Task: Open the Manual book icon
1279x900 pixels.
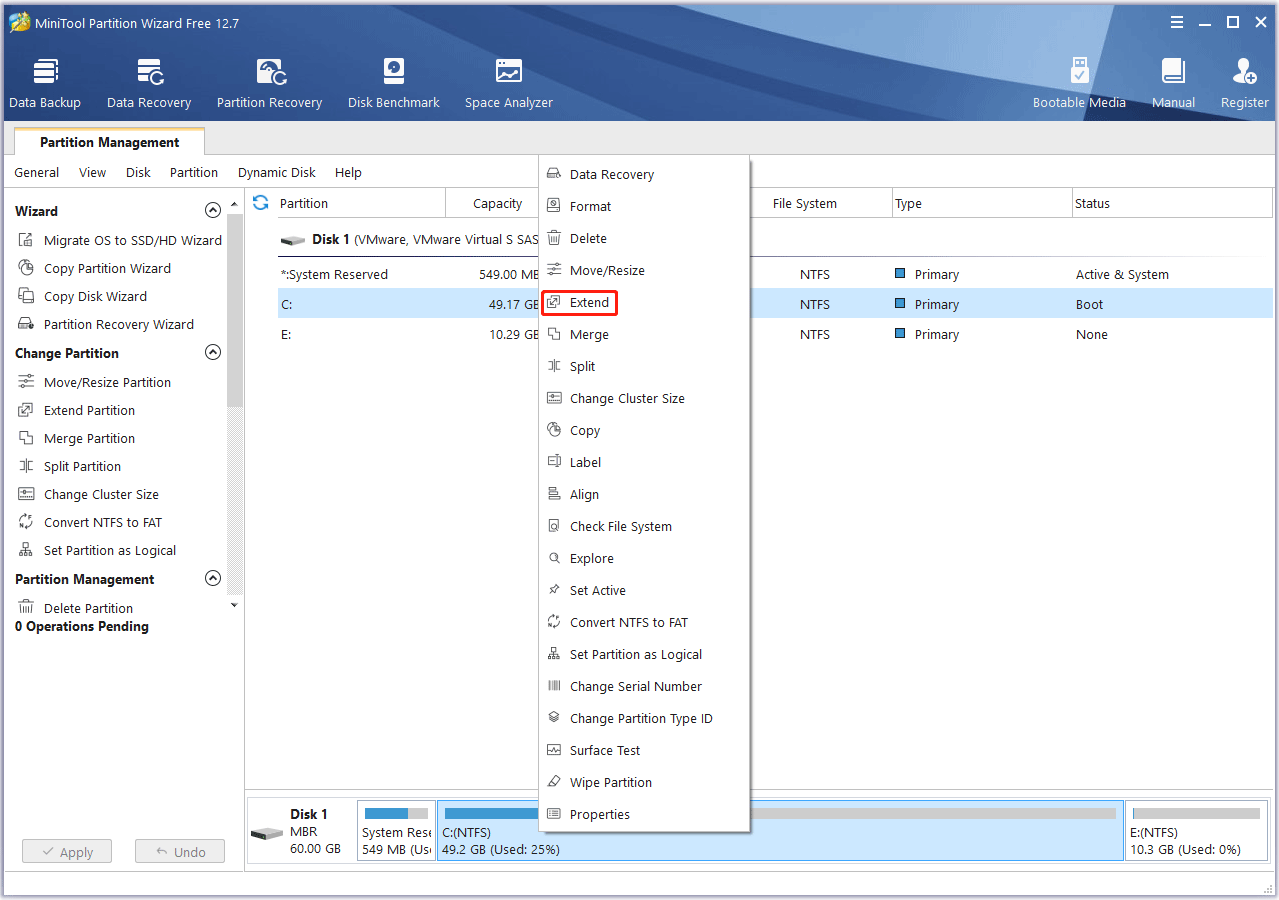Action: [1173, 83]
